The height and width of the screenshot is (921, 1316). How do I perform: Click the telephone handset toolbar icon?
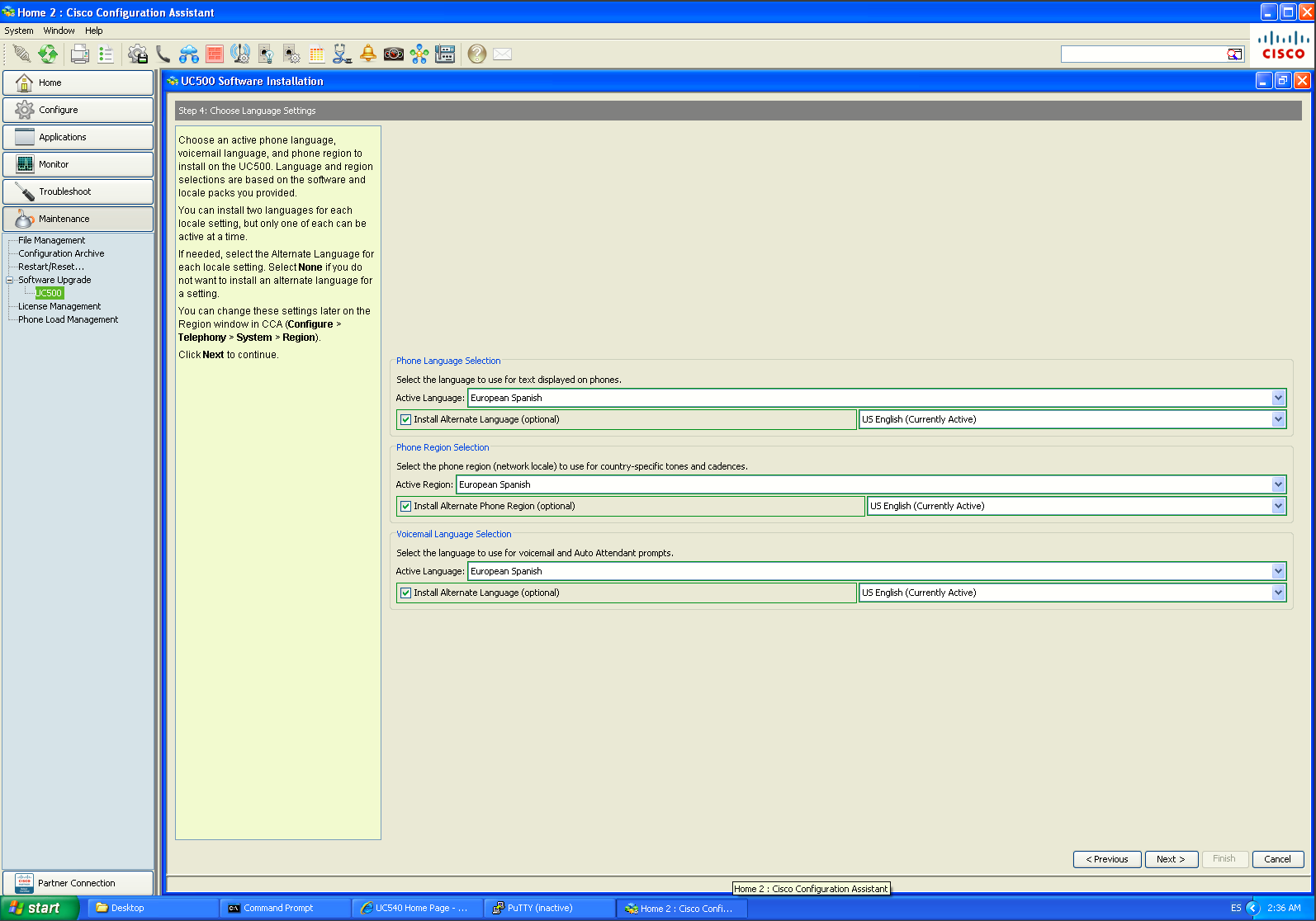point(163,54)
